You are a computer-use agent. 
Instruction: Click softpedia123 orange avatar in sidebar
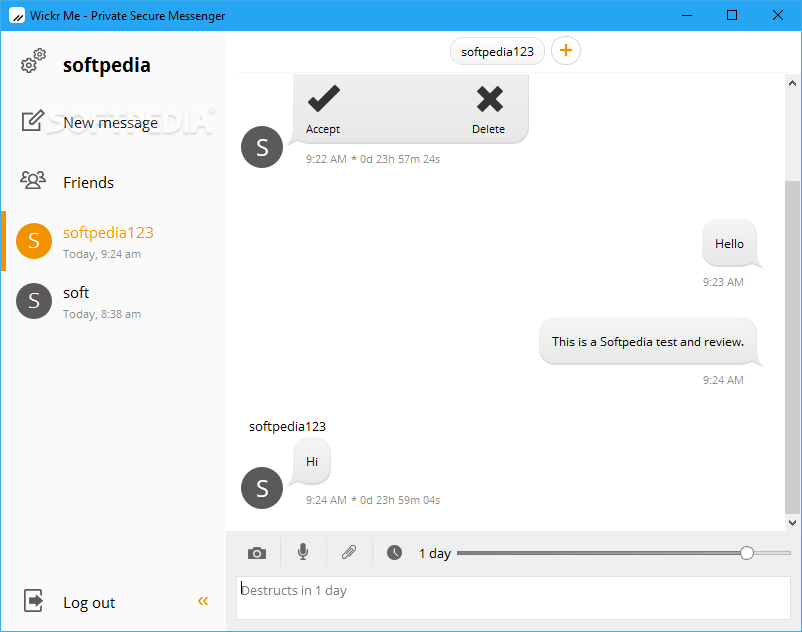34,241
